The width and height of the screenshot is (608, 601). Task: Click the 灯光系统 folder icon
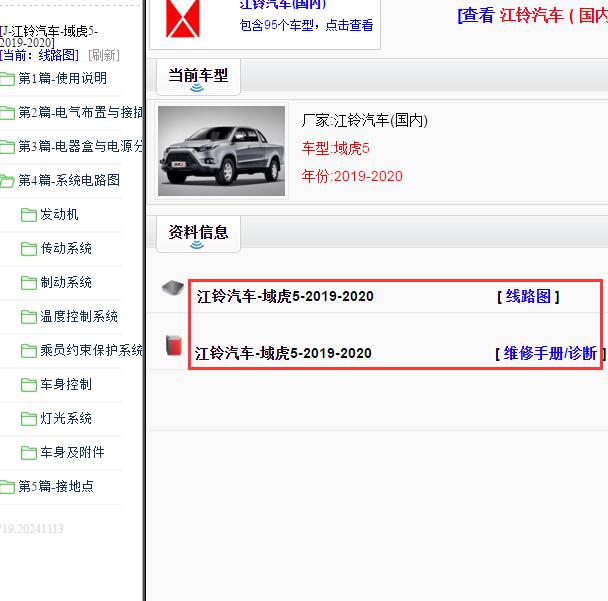coord(29,419)
